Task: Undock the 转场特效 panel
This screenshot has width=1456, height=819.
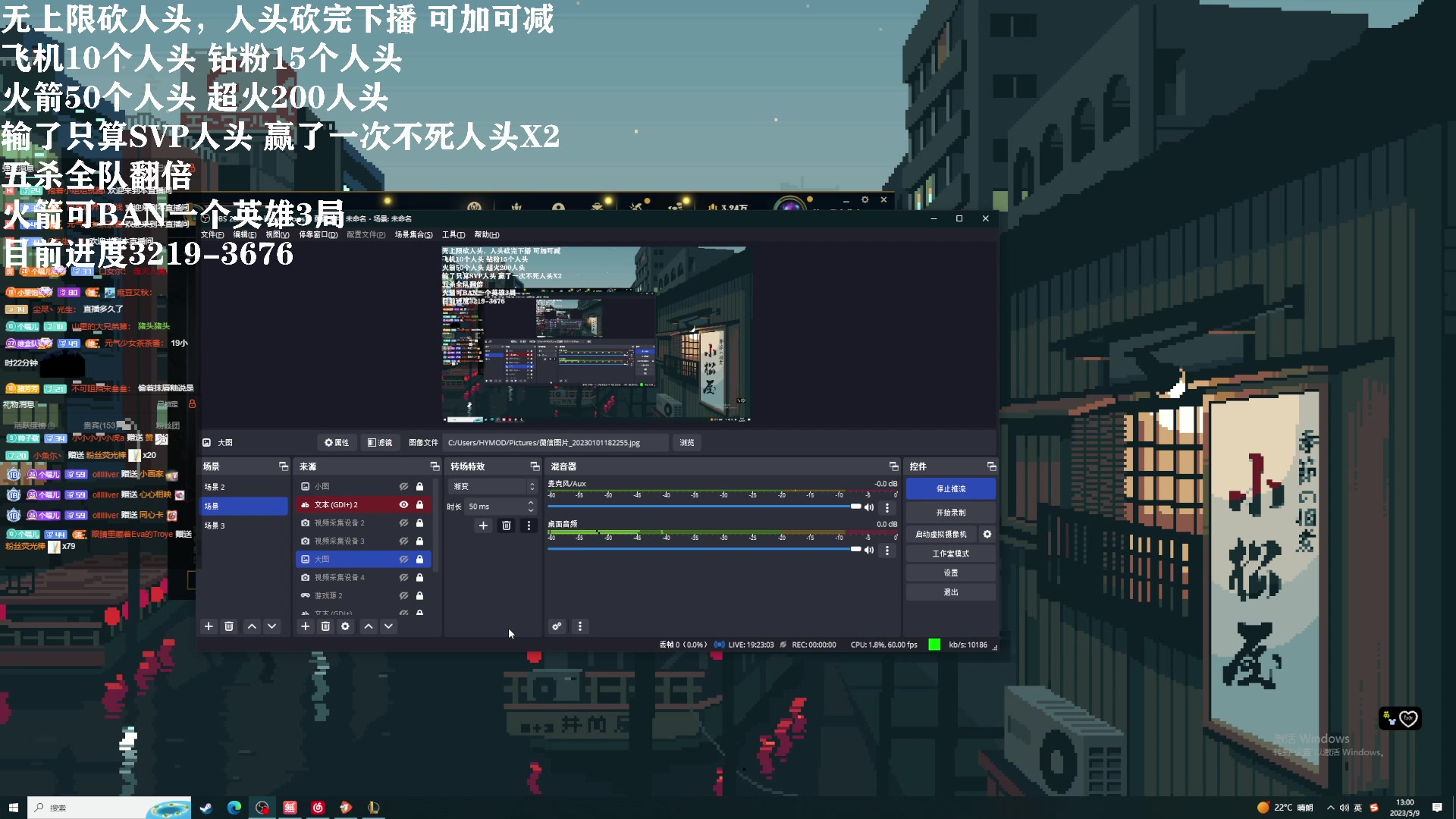Action: 535,466
